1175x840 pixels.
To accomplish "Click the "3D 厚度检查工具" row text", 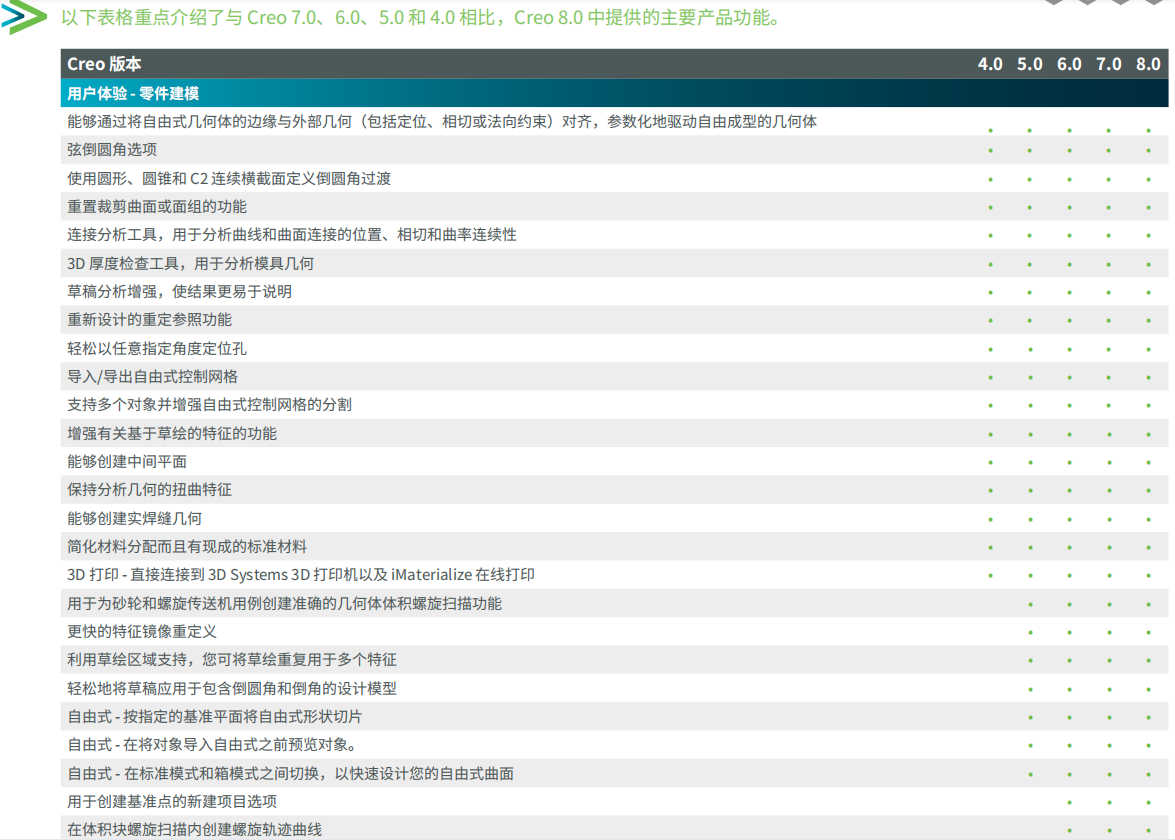I will coord(190,264).
